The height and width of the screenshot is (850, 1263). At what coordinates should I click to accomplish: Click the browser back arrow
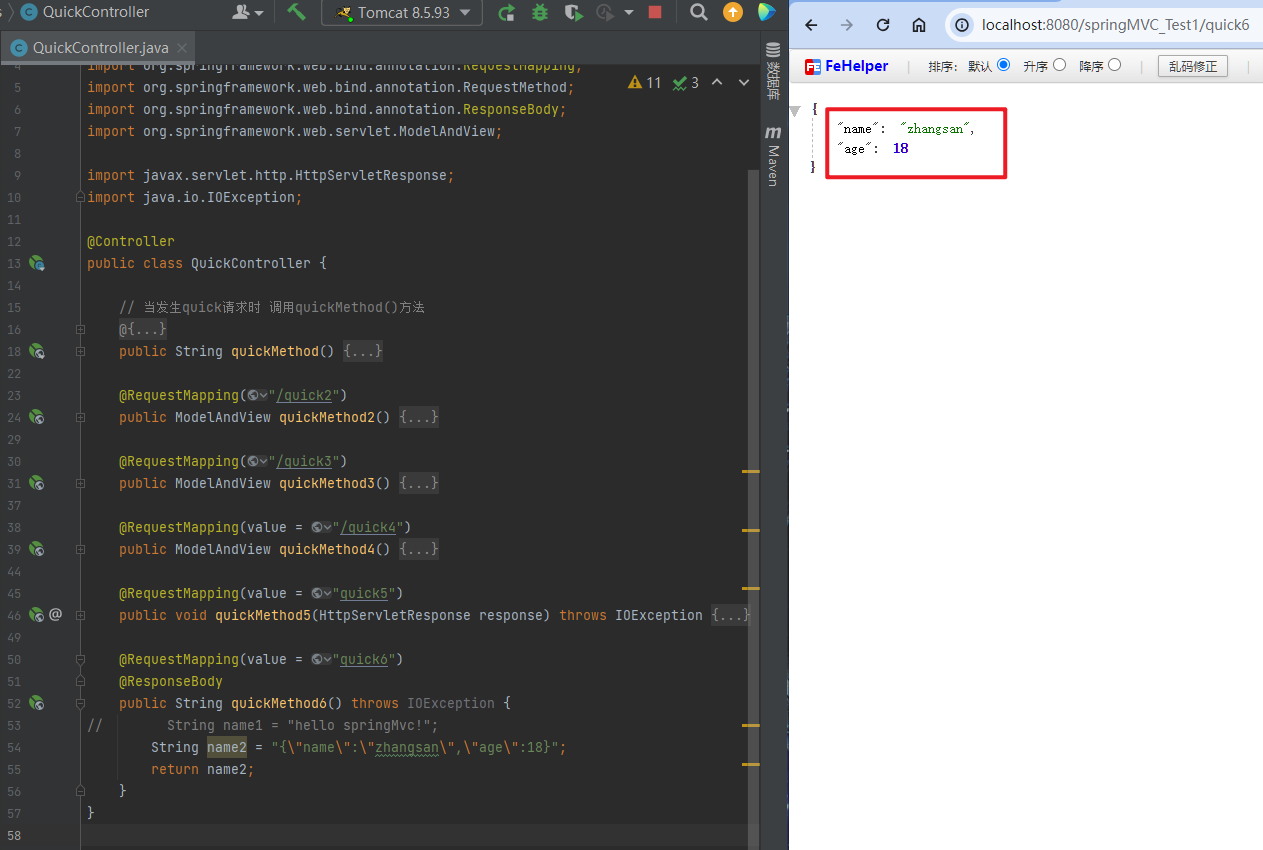[x=811, y=25]
